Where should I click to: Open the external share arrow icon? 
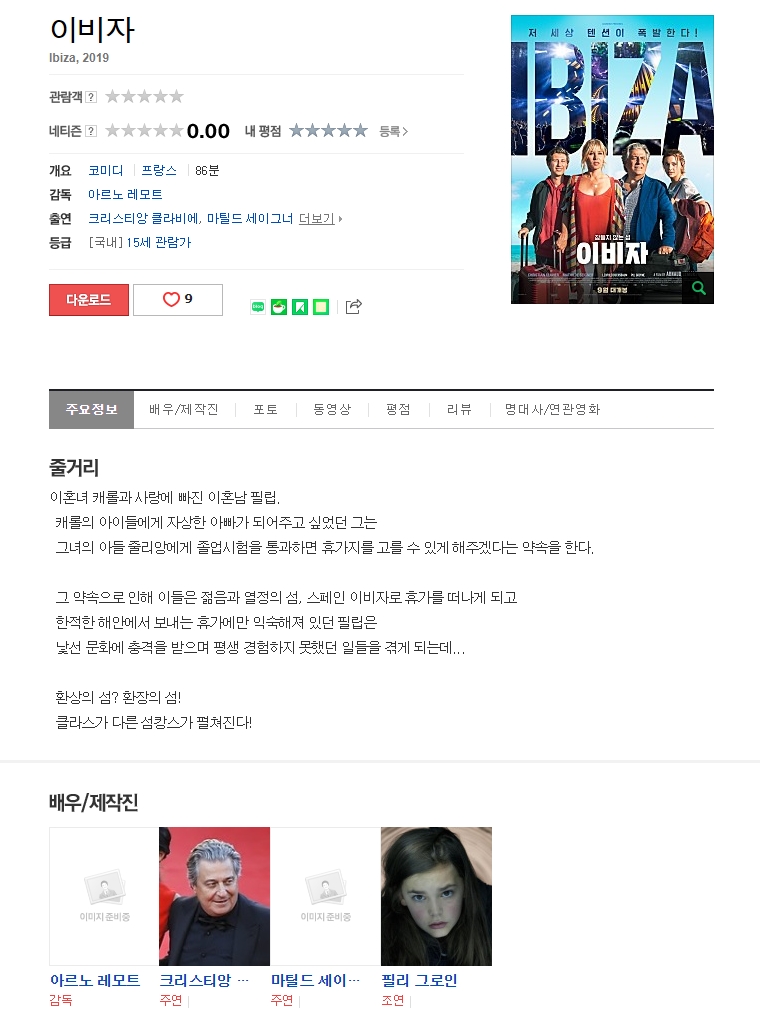[353, 306]
